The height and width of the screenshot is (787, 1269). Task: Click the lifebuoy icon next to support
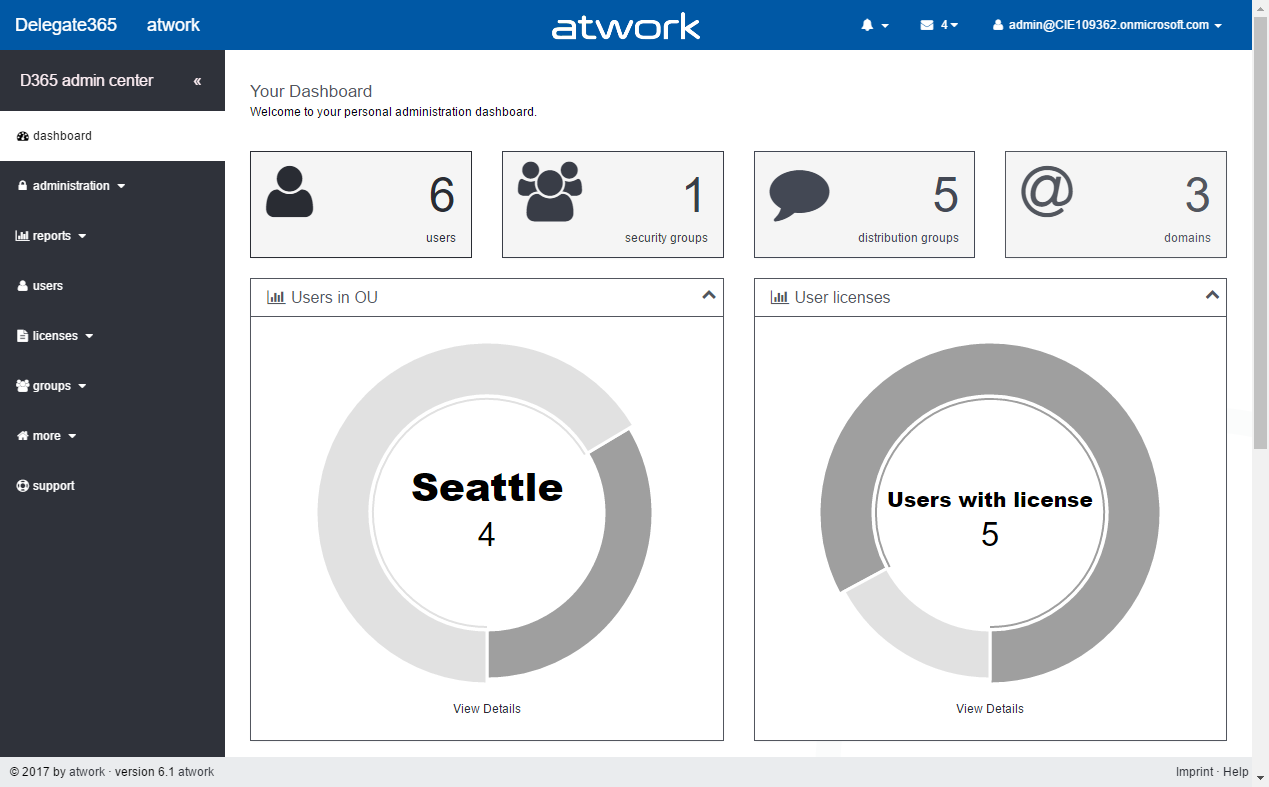pos(23,486)
